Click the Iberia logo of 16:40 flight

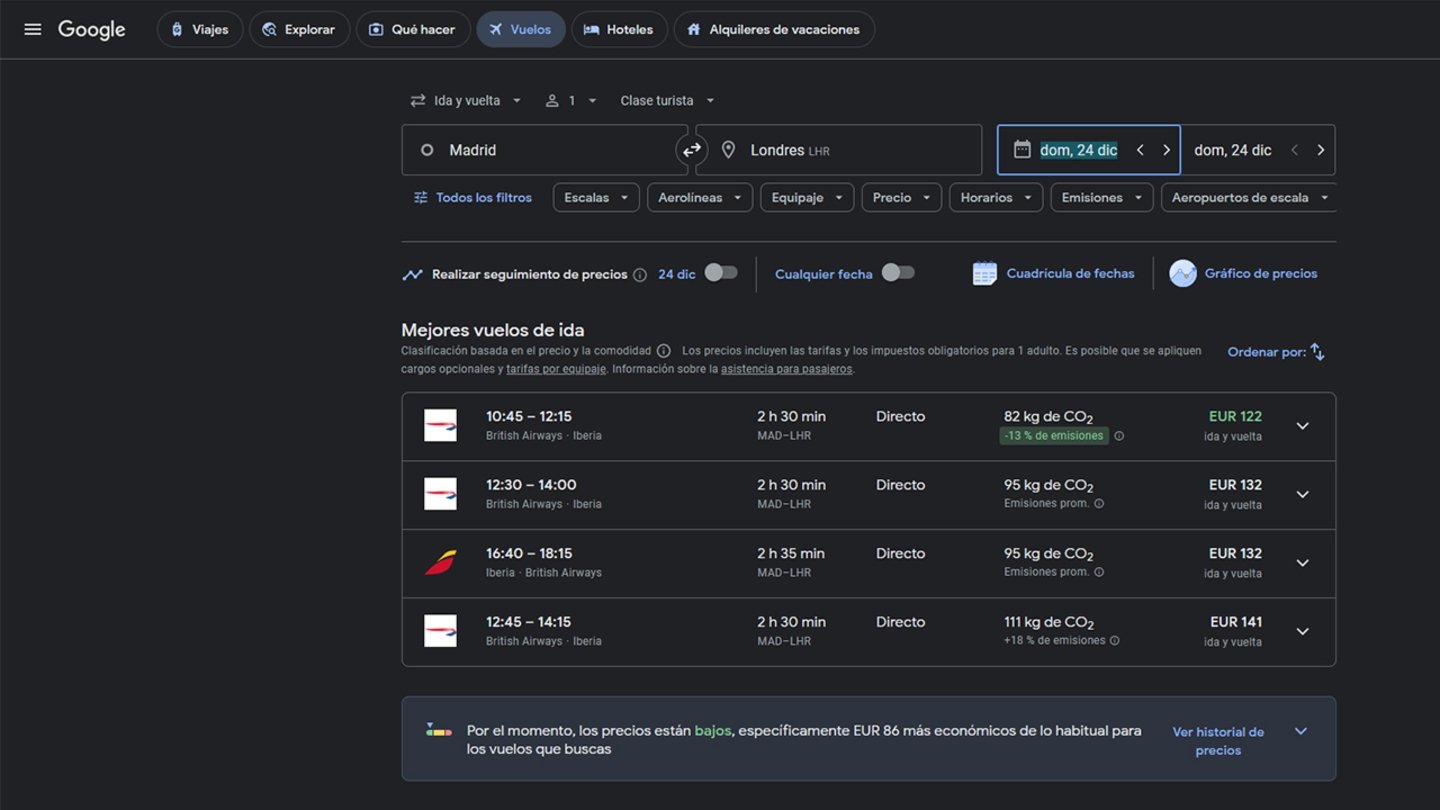(x=440, y=562)
